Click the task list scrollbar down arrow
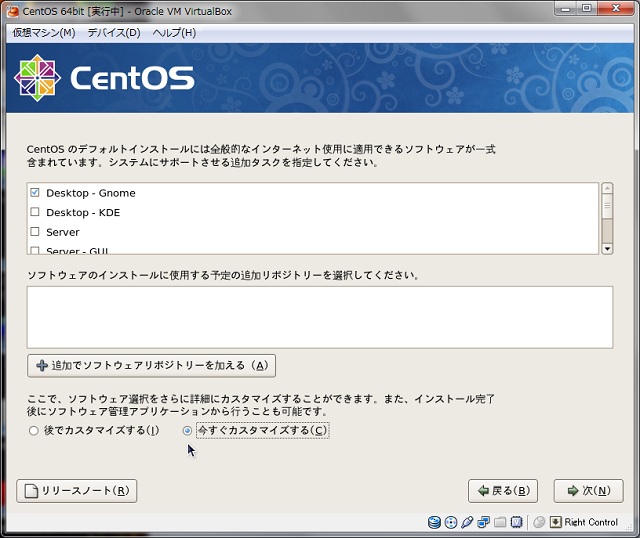The width and height of the screenshot is (640, 538). (607, 249)
